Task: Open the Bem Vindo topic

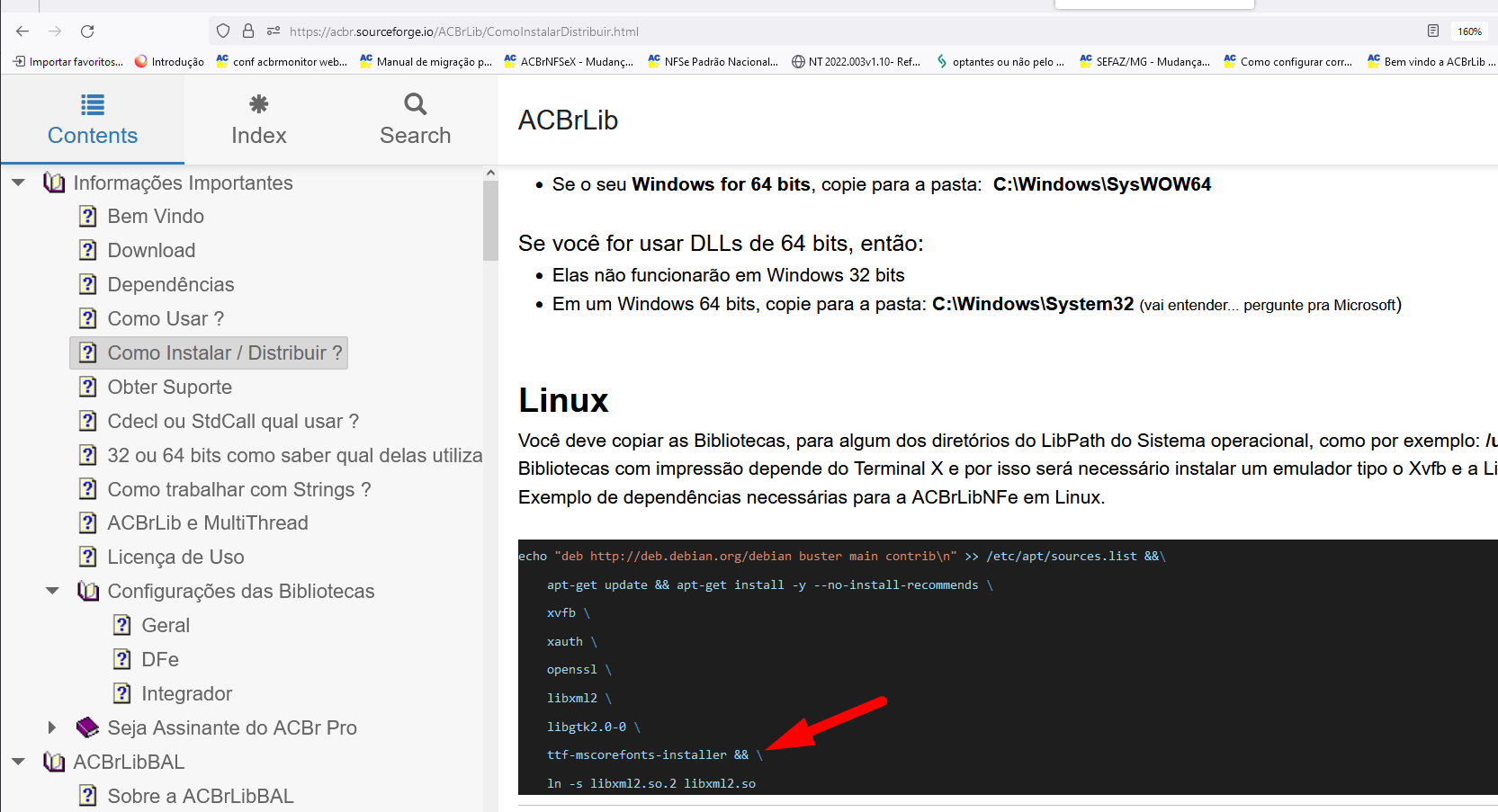Action: tap(141, 217)
